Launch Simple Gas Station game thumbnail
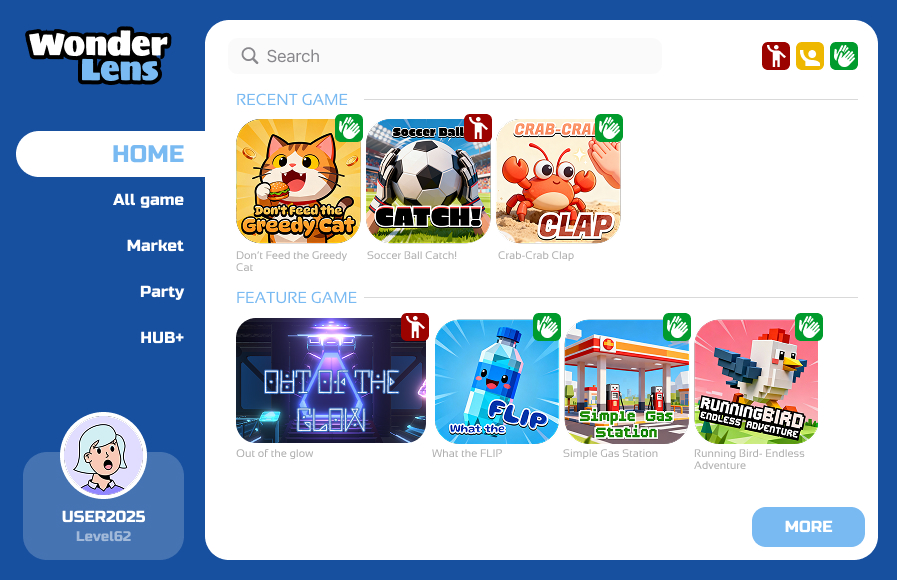Image resolution: width=897 pixels, height=580 pixels. pyautogui.click(x=626, y=381)
